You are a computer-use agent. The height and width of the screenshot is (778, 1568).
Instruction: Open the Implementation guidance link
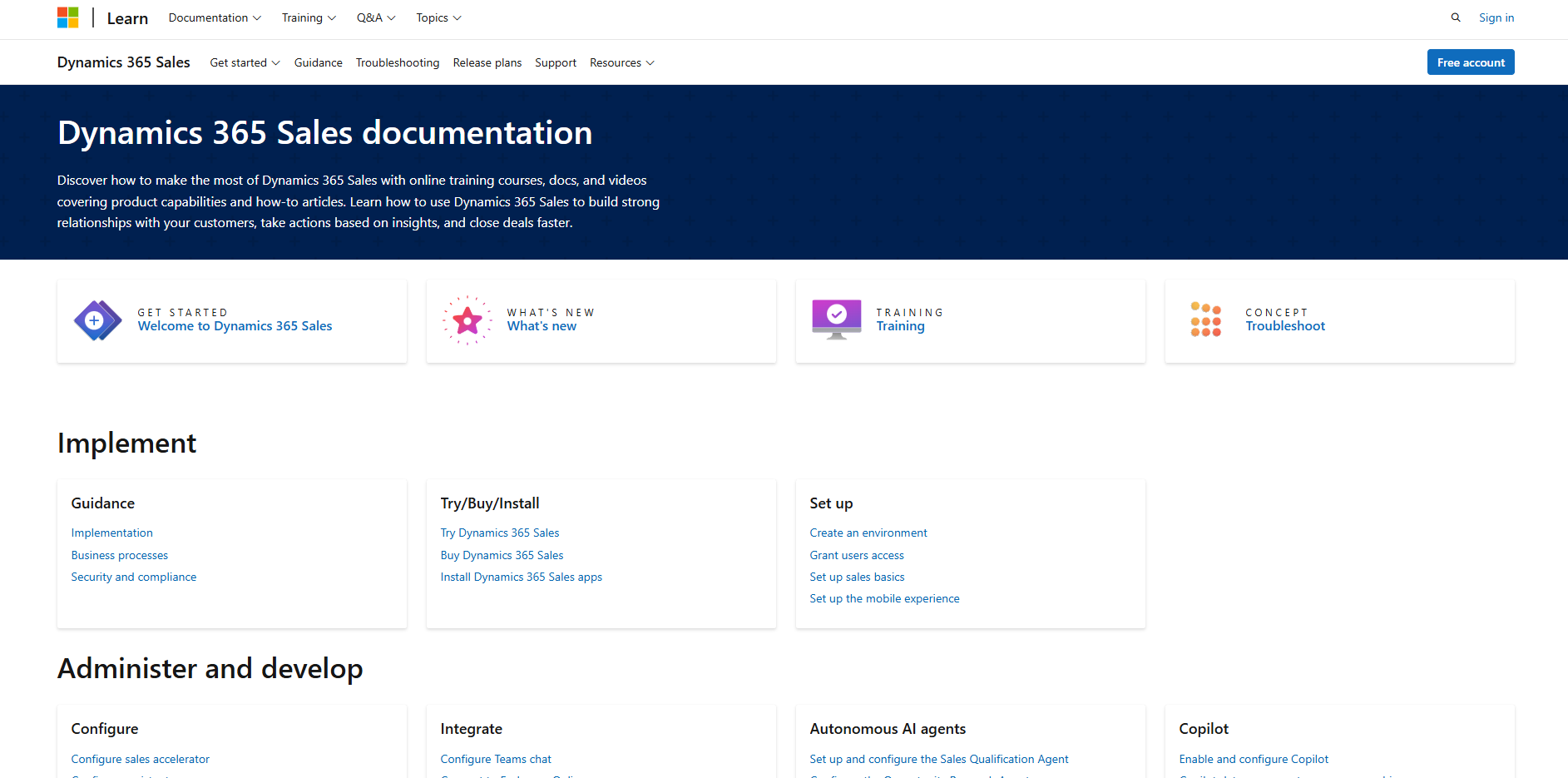pos(112,533)
